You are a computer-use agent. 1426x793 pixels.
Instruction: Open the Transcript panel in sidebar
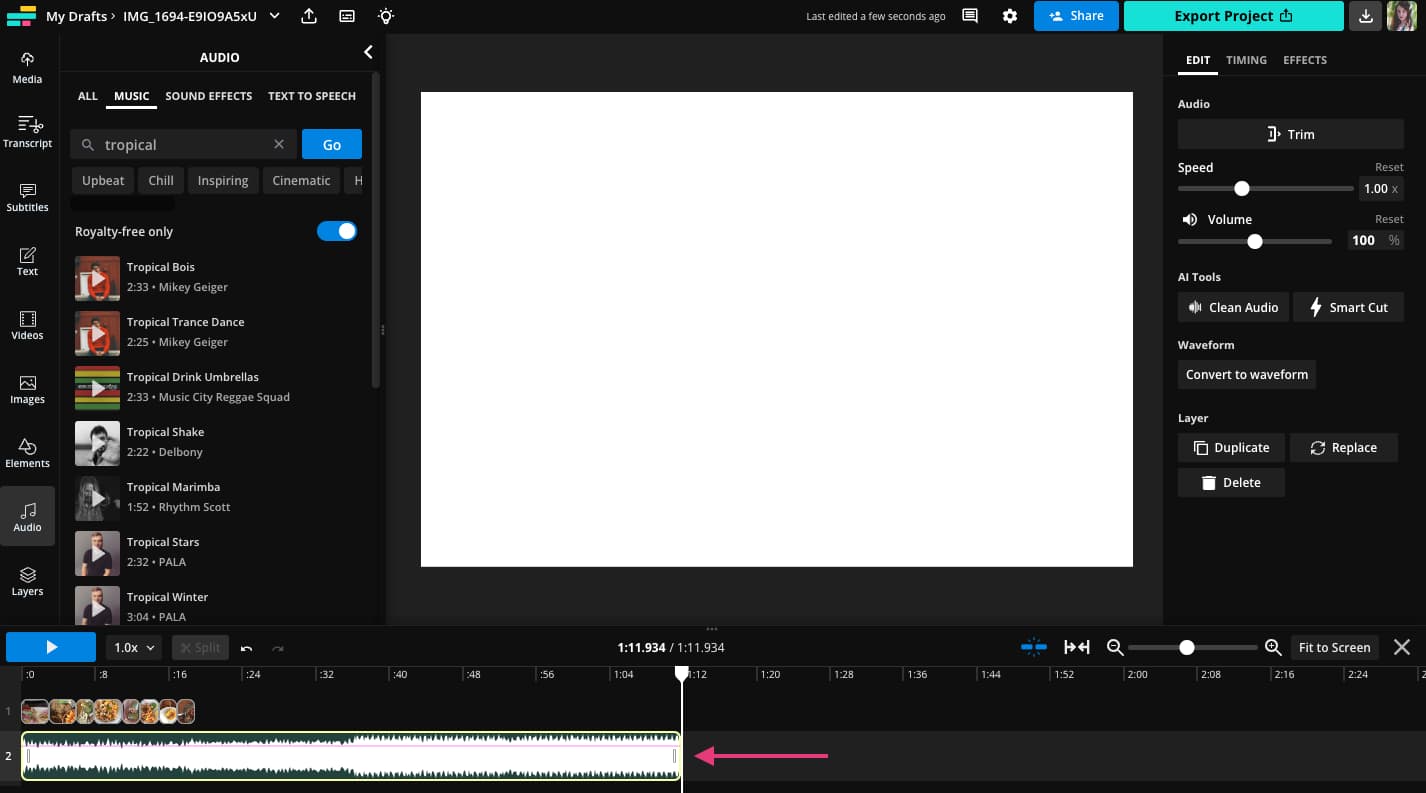click(27, 131)
